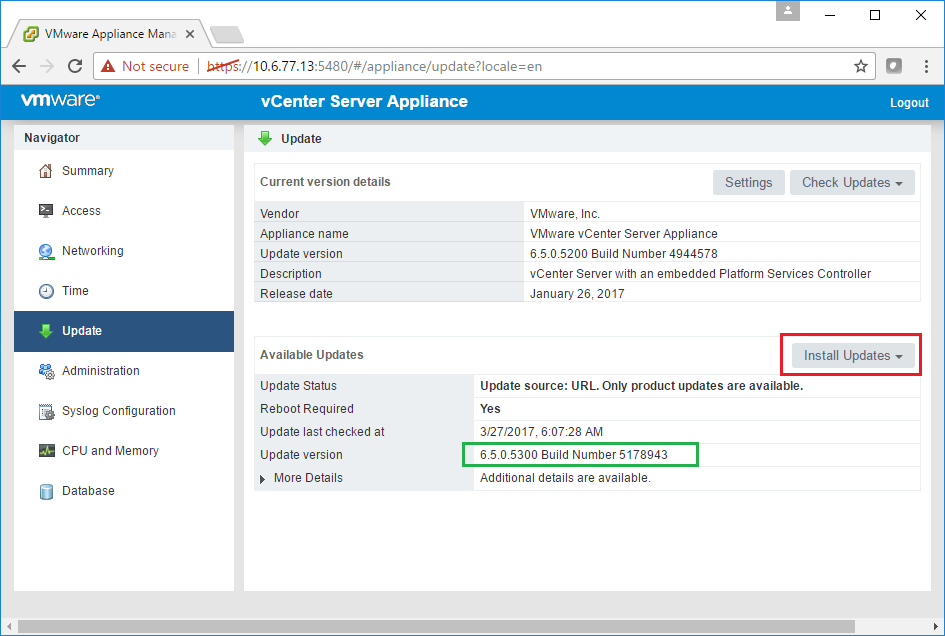Click the CPU and Memory monitor icon

(x=46, y=451)
